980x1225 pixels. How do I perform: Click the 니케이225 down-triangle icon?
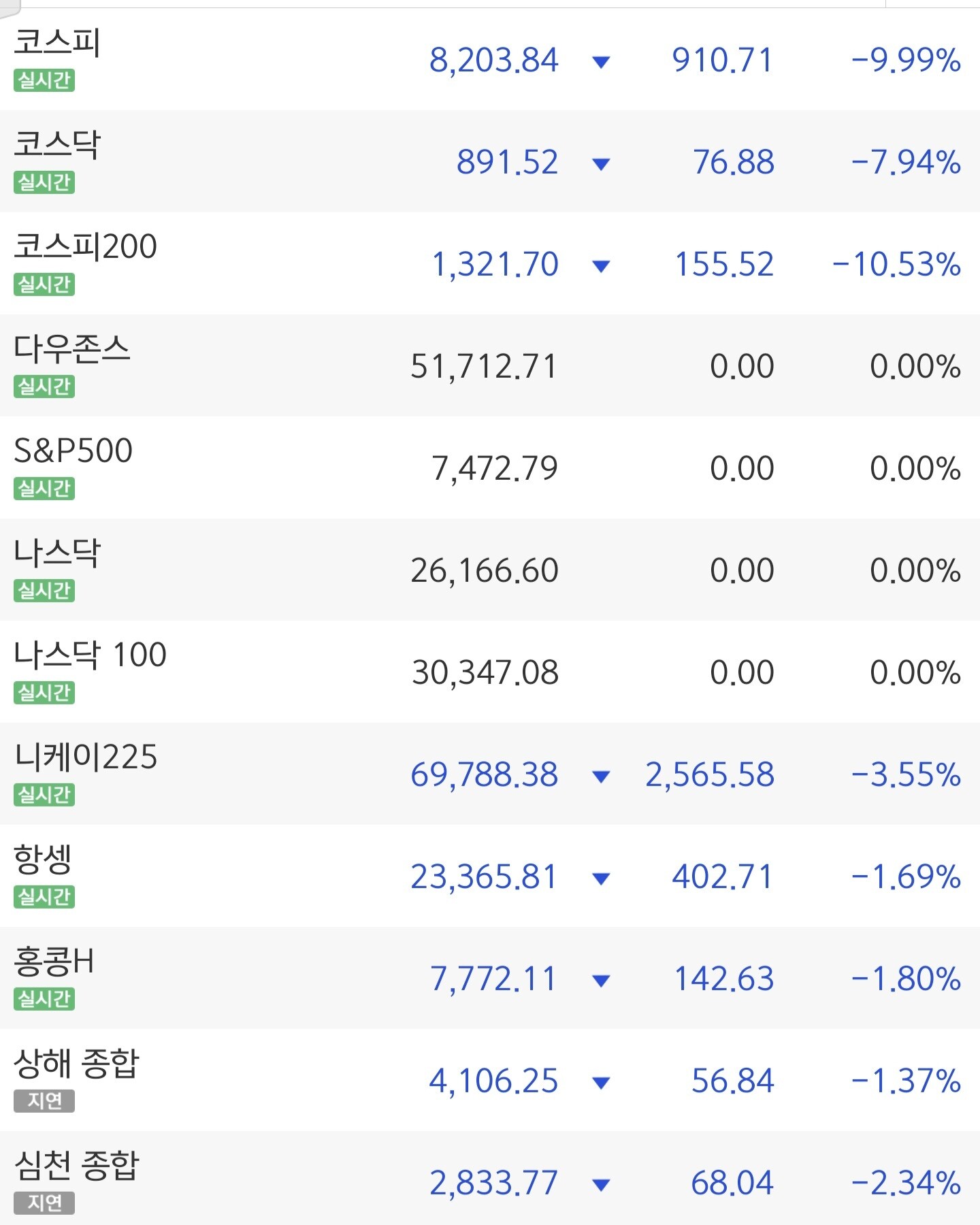point(601,777)
